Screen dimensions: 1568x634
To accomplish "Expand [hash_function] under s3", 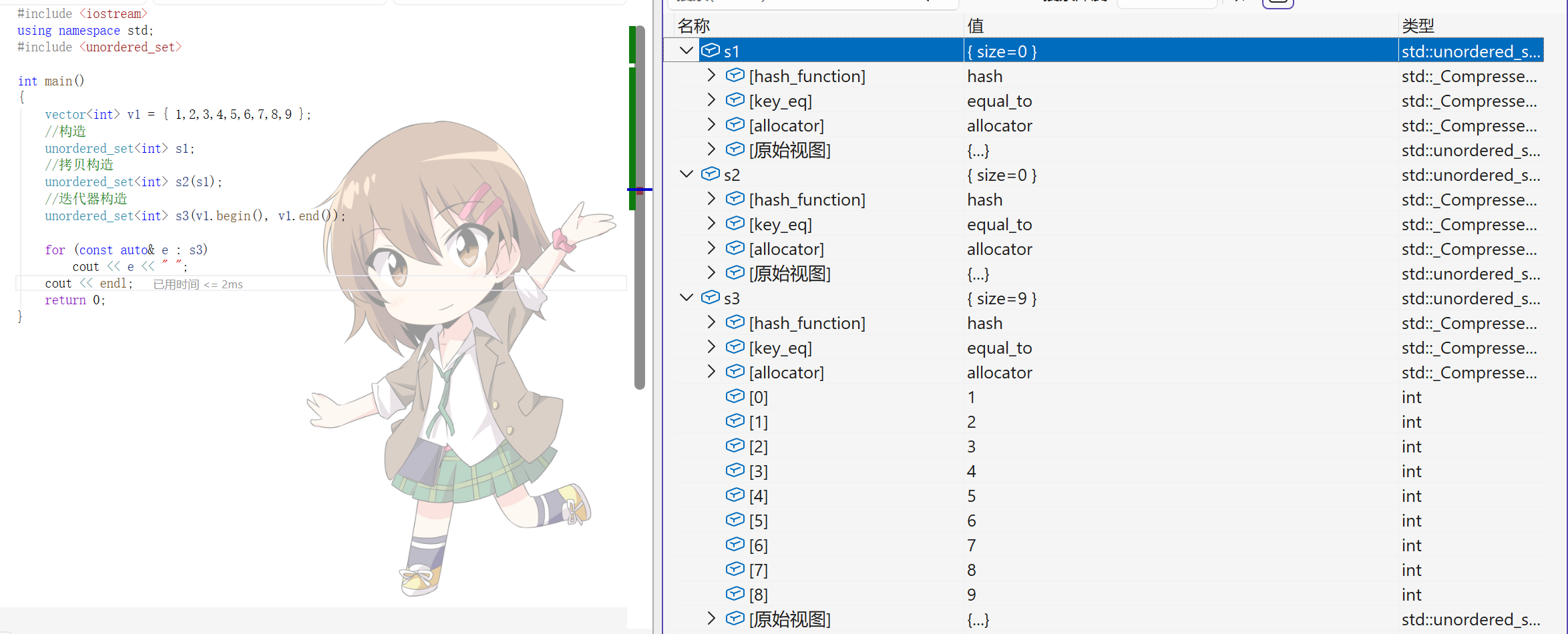I will (711, 322).
